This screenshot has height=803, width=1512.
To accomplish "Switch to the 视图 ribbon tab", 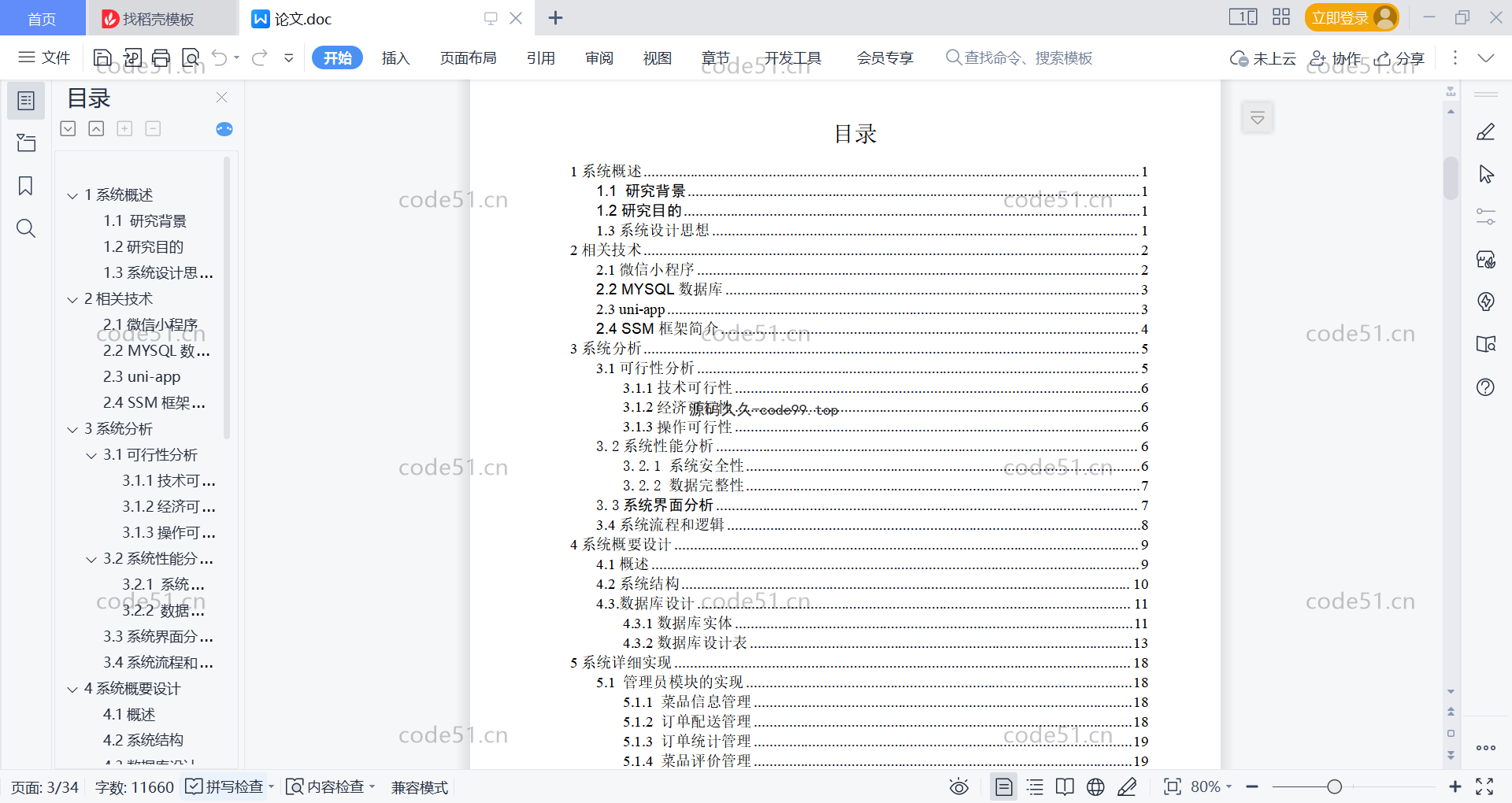I will [x=657, y=57].
